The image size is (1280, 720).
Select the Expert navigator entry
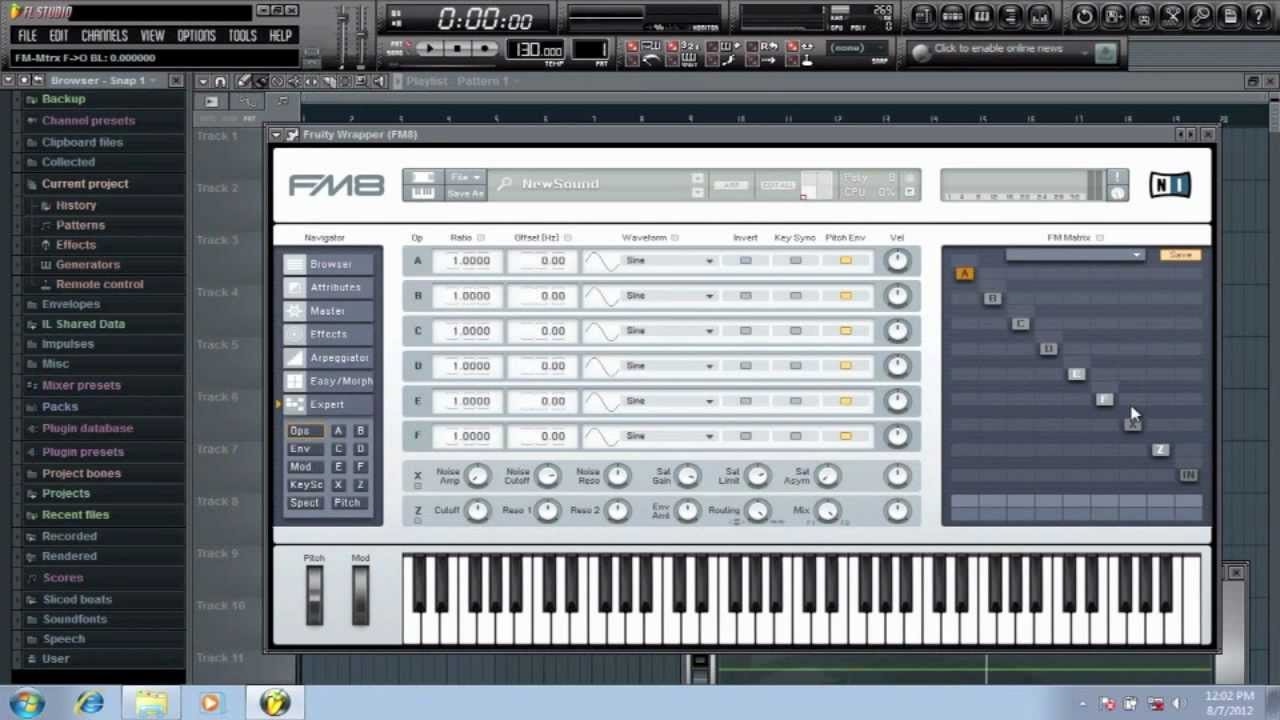pos(328,404)
